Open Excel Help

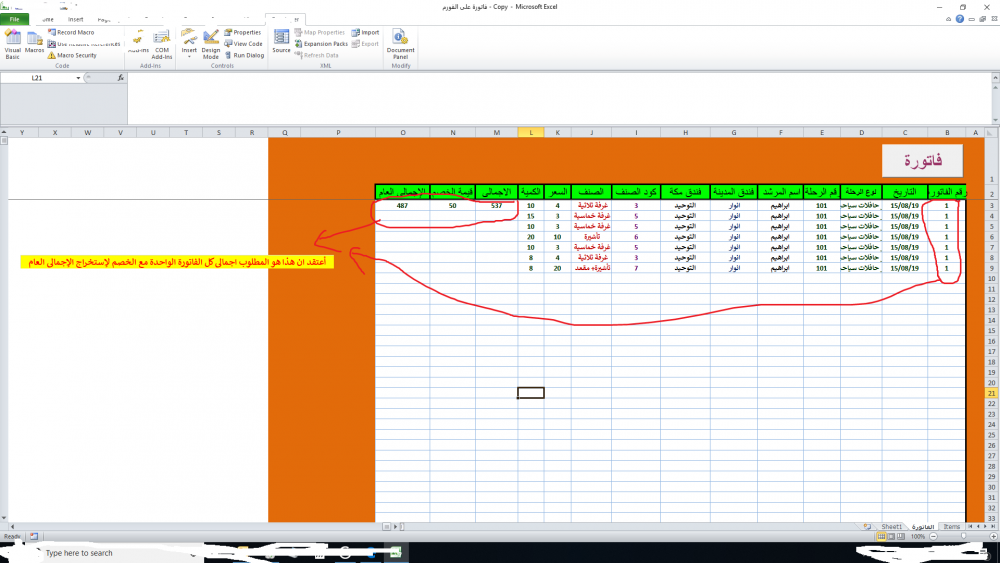[959, 19]
